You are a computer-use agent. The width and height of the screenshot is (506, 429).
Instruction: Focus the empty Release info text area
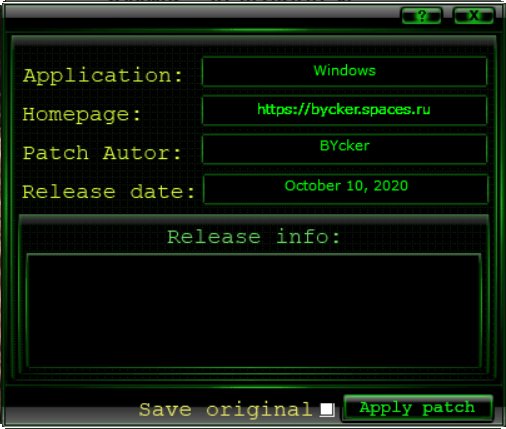(x=254, y=311)
